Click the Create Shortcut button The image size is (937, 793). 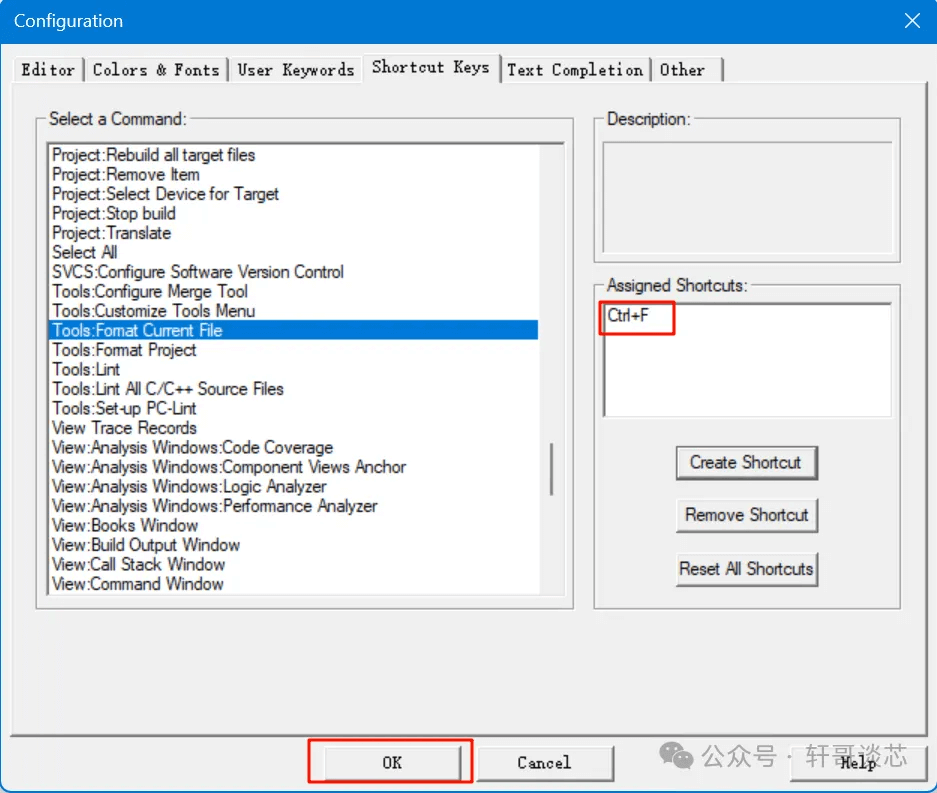click(745, 463)
